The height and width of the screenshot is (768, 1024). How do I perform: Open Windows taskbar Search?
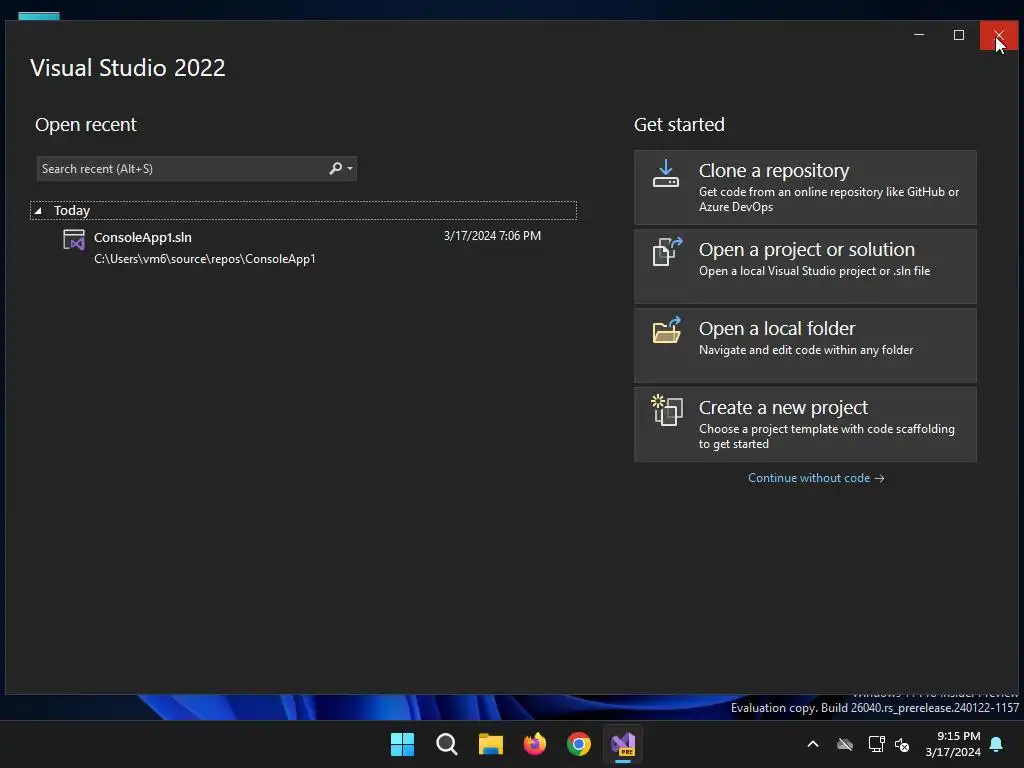pyautogui.click(x=447, y=744)
